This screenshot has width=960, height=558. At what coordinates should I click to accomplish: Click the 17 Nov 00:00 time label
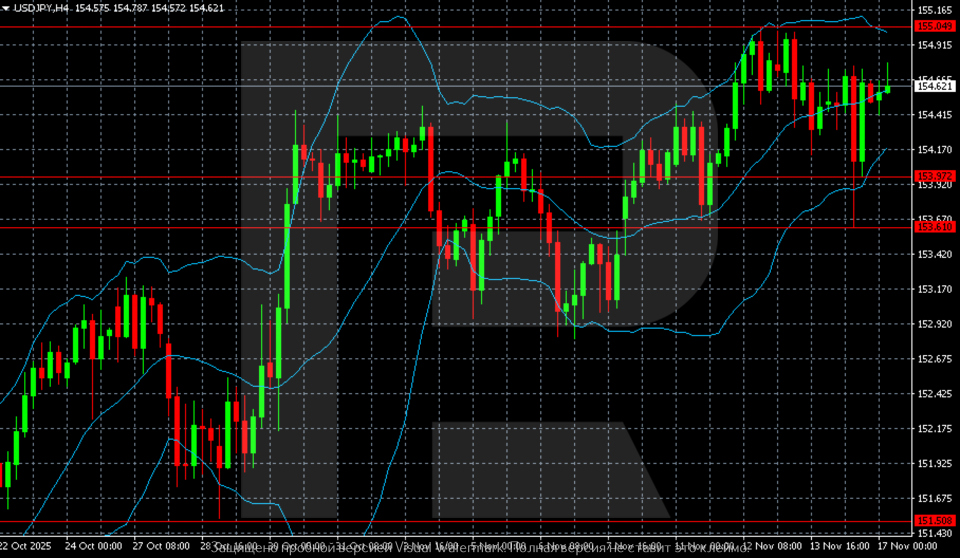pos(908,548)
